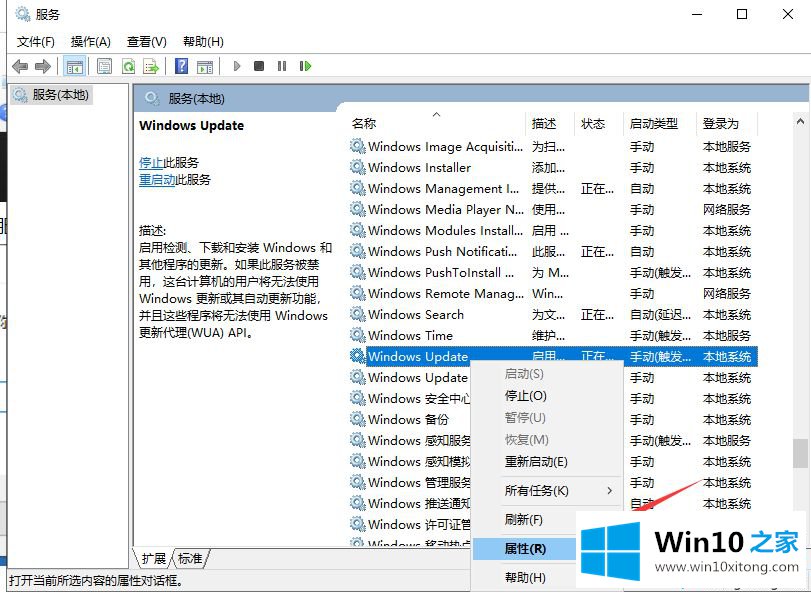The width and height of the screenshot is (811, 593).
Task: Click gear icon beside Windows Time
Action: (x=357, y=335)
